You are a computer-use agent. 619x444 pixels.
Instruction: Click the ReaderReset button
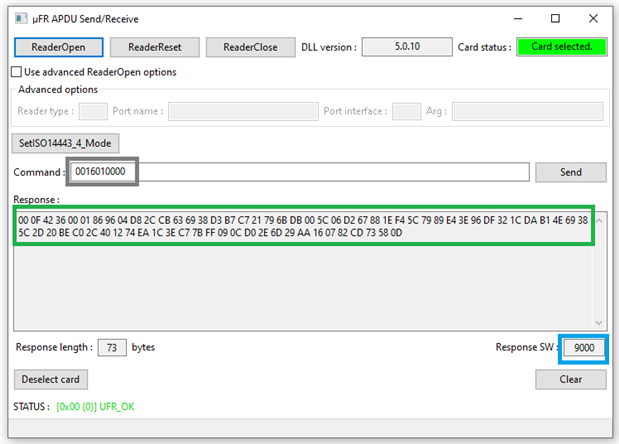155,47
